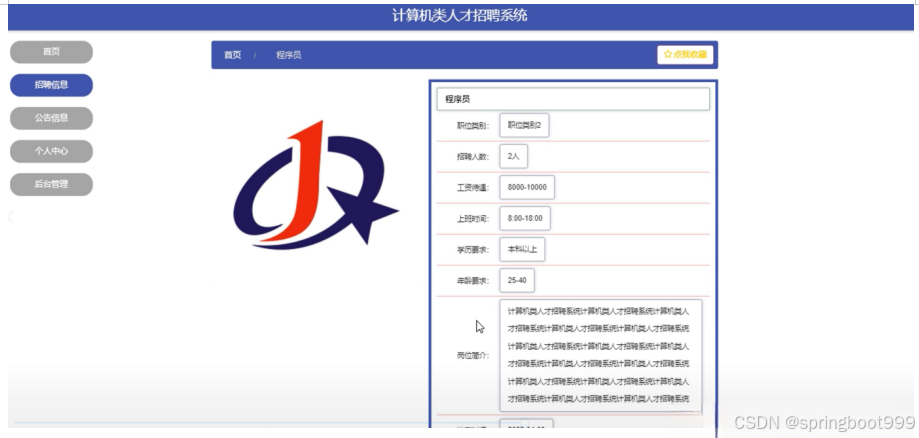Click the 本科以上 education value

pos(522,249)
